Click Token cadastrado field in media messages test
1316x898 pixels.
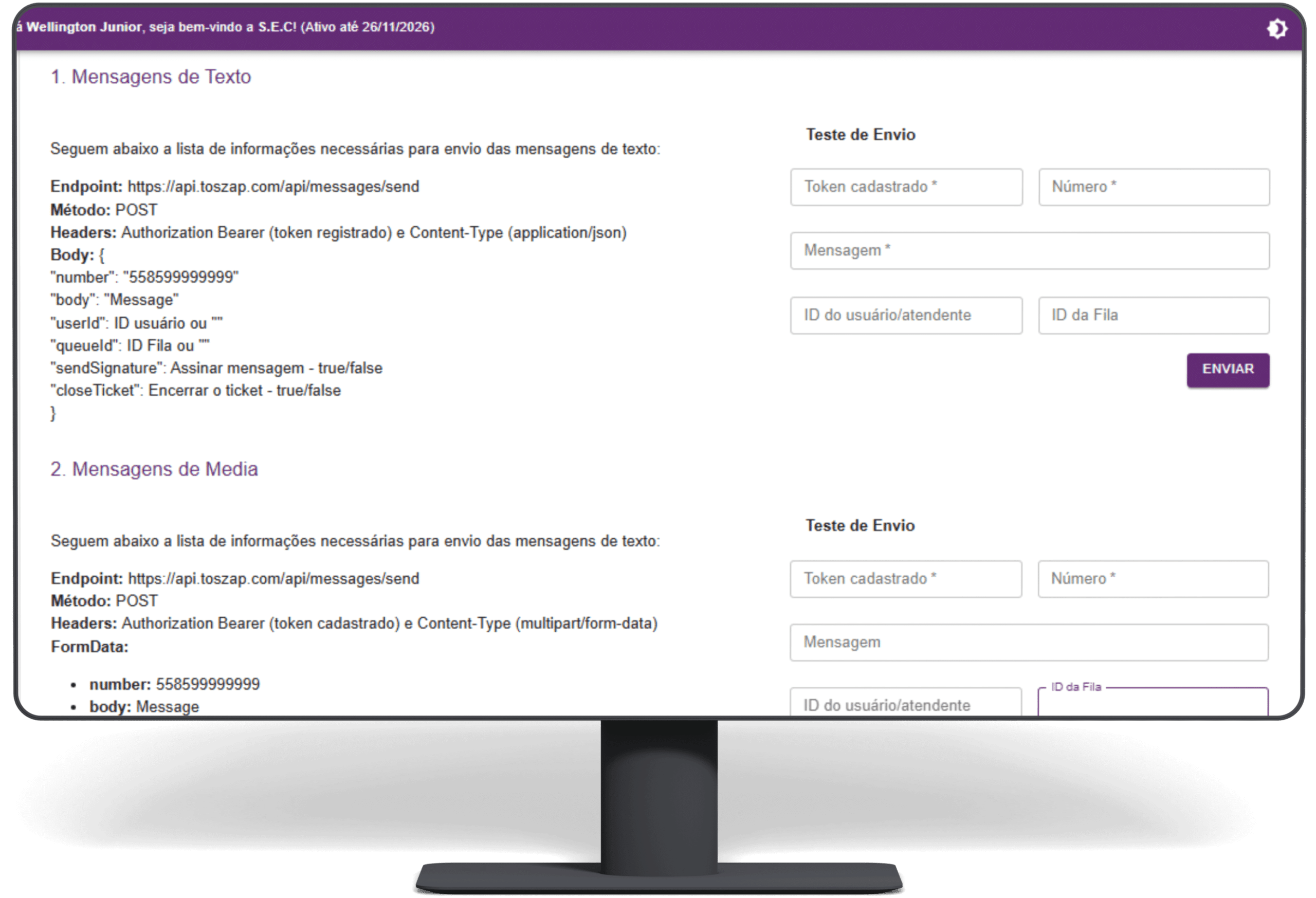[x=905, y=579]
